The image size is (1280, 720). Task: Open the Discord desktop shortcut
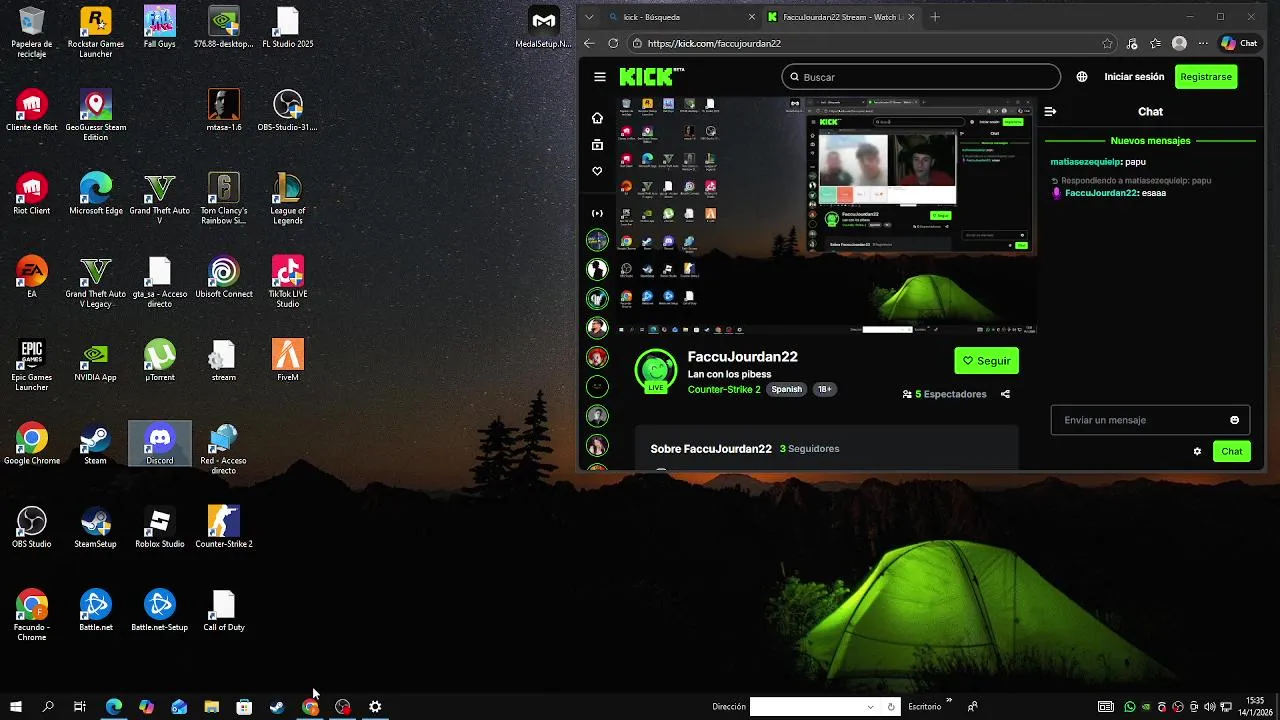pos(160,443)
